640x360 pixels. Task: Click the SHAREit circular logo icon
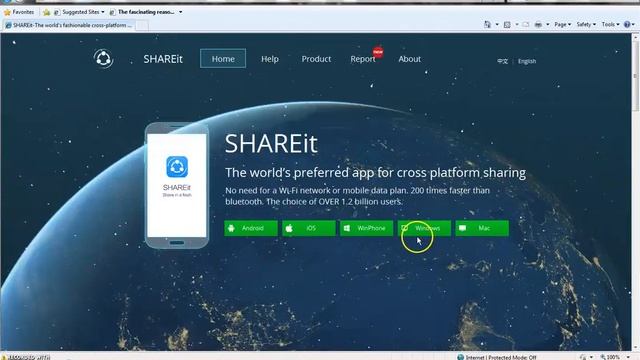click(103, 58)
